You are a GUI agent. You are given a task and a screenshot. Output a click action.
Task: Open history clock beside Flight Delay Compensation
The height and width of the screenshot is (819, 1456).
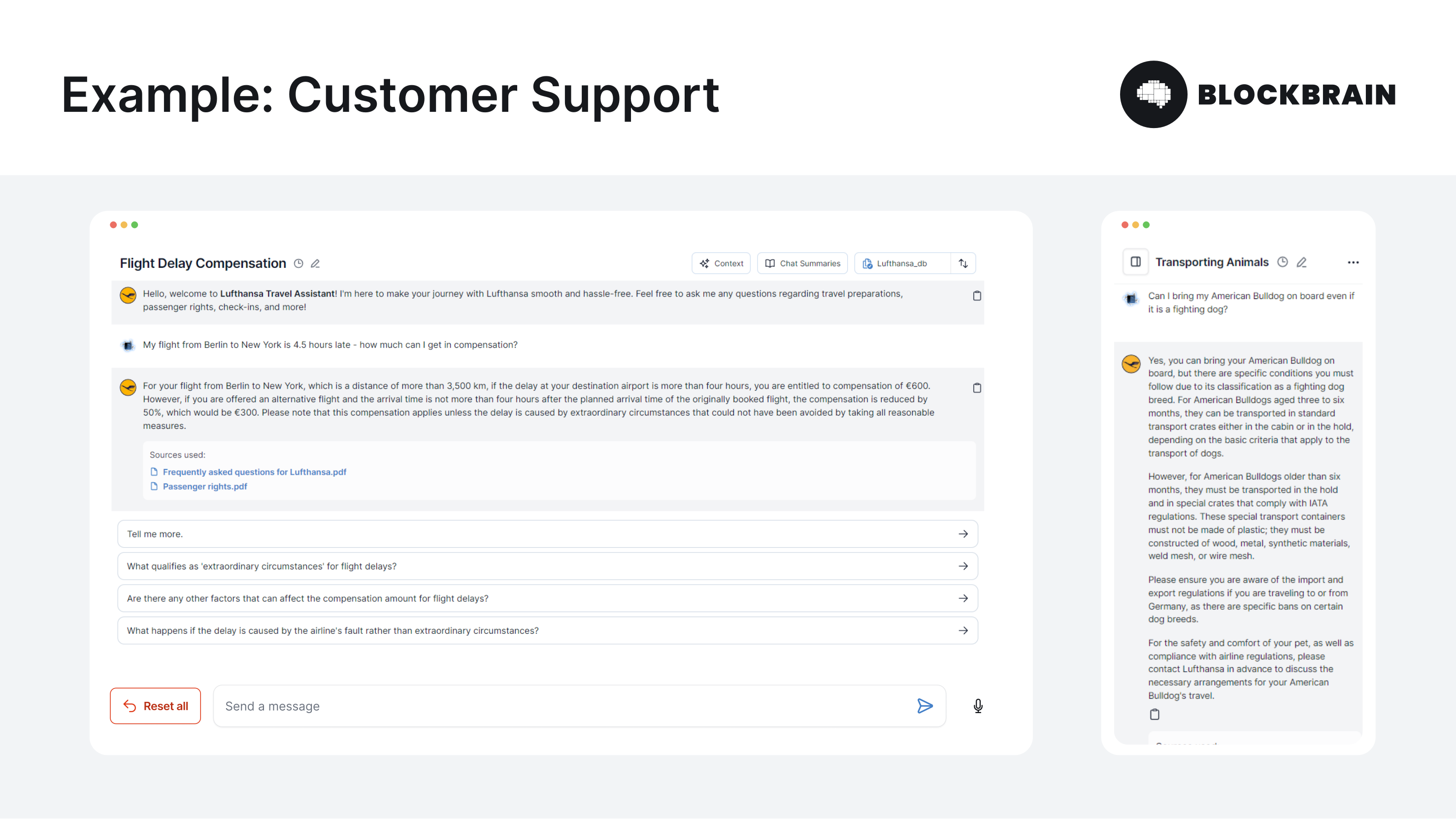pos(298,263)
